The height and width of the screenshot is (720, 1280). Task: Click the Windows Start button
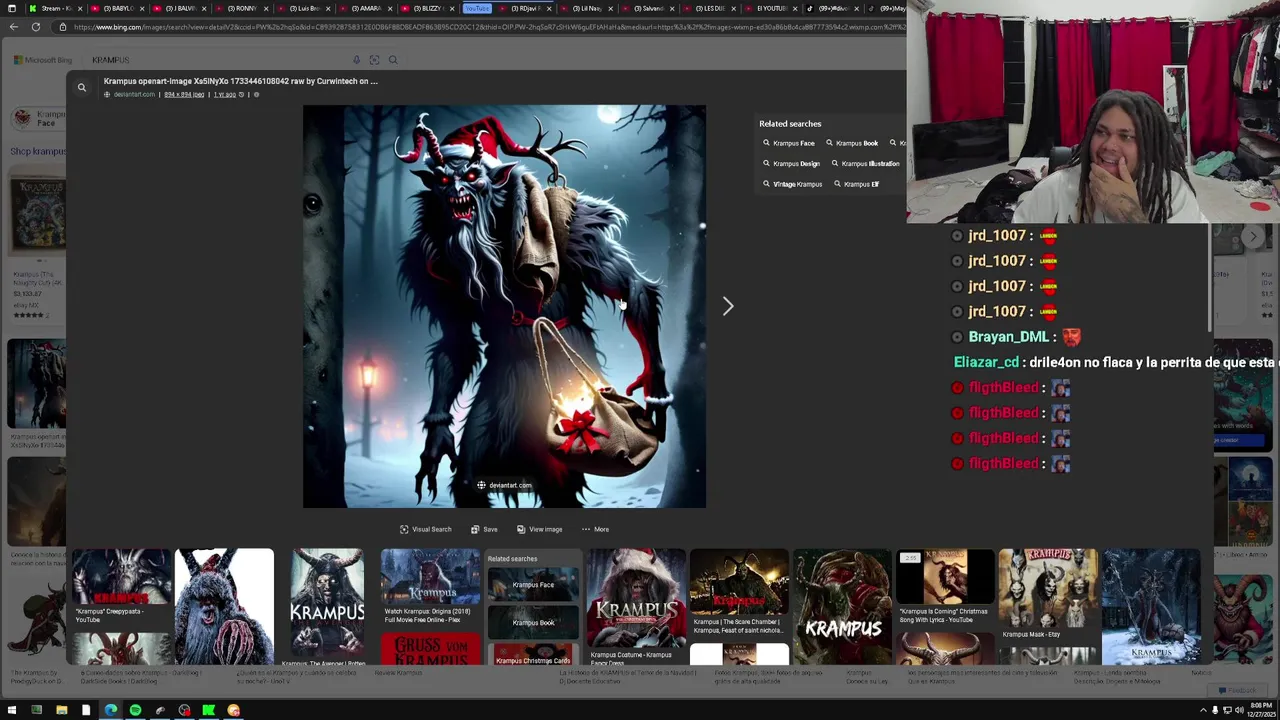pos(12,710)
